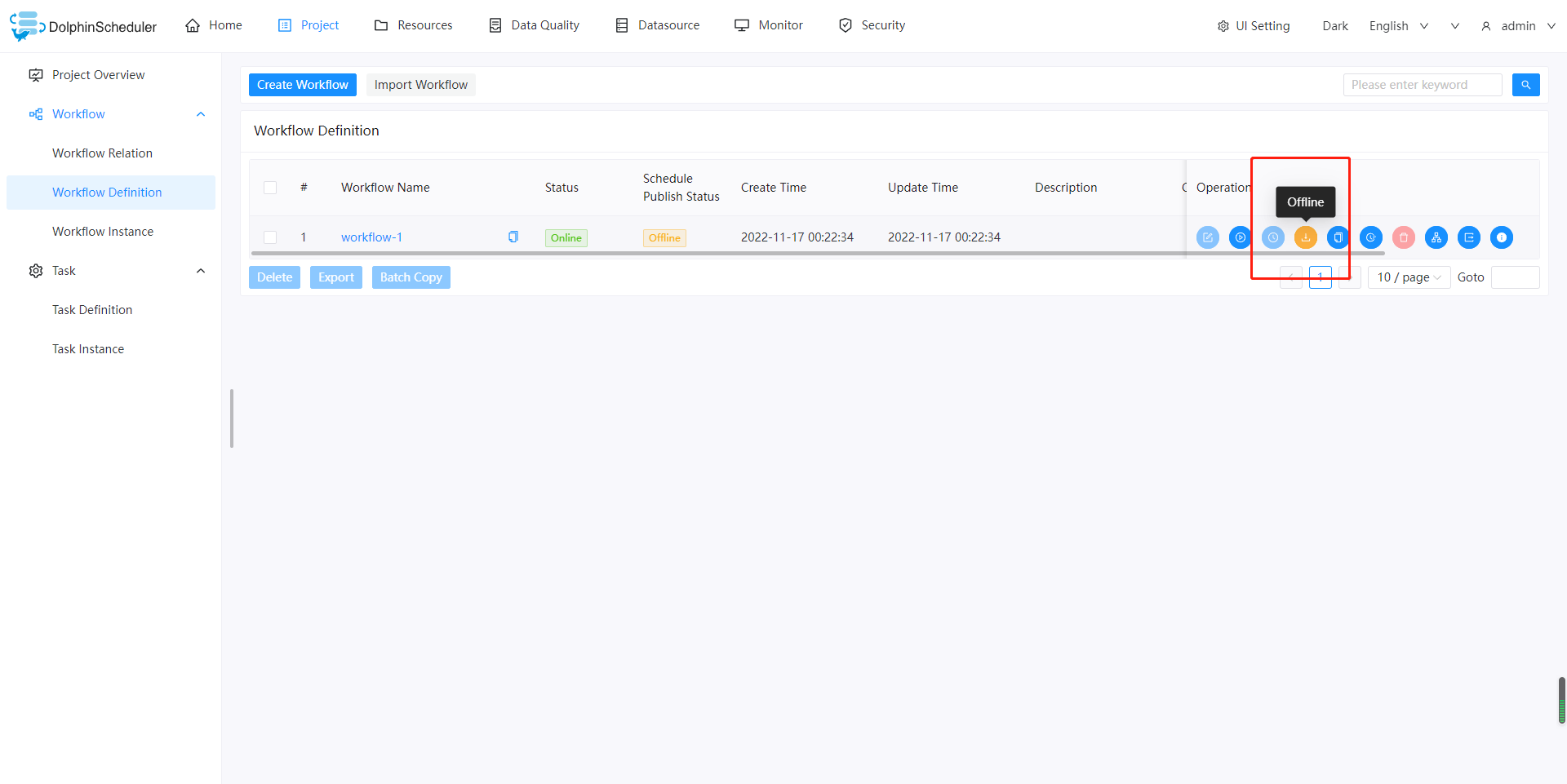
Task: Open the admin user dropdown
Action: (1518, 26)
